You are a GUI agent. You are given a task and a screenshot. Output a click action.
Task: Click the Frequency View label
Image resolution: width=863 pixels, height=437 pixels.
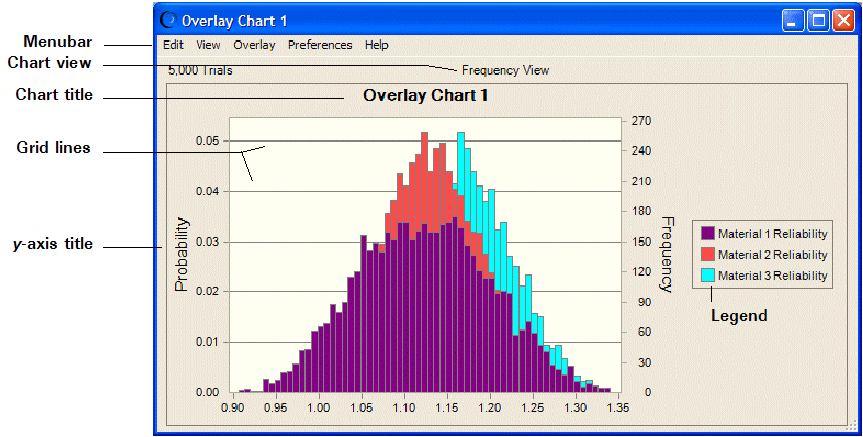point(505,70)
